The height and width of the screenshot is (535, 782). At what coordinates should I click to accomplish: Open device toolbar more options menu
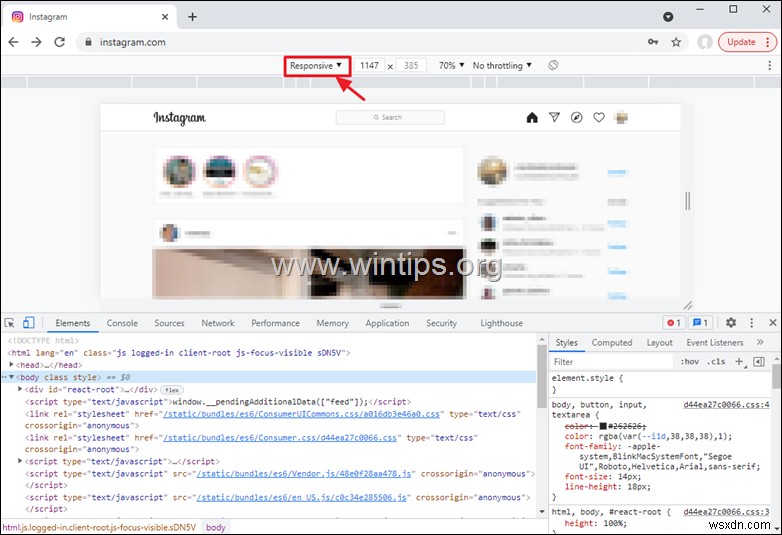point(770,66)
